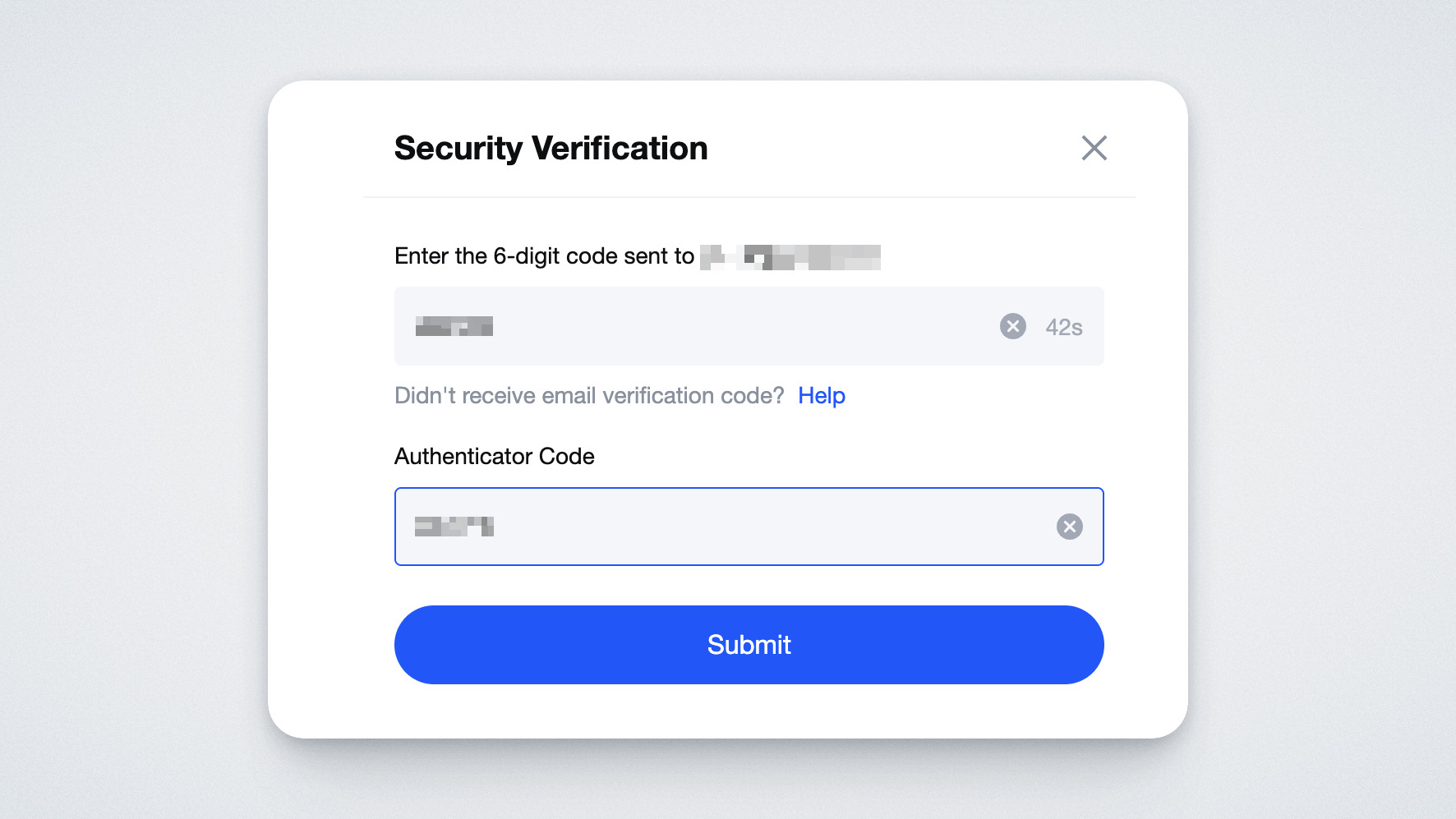Click the Authenticator Code label
This screenshot has width=1456, height=819.
tap(494, 456)
